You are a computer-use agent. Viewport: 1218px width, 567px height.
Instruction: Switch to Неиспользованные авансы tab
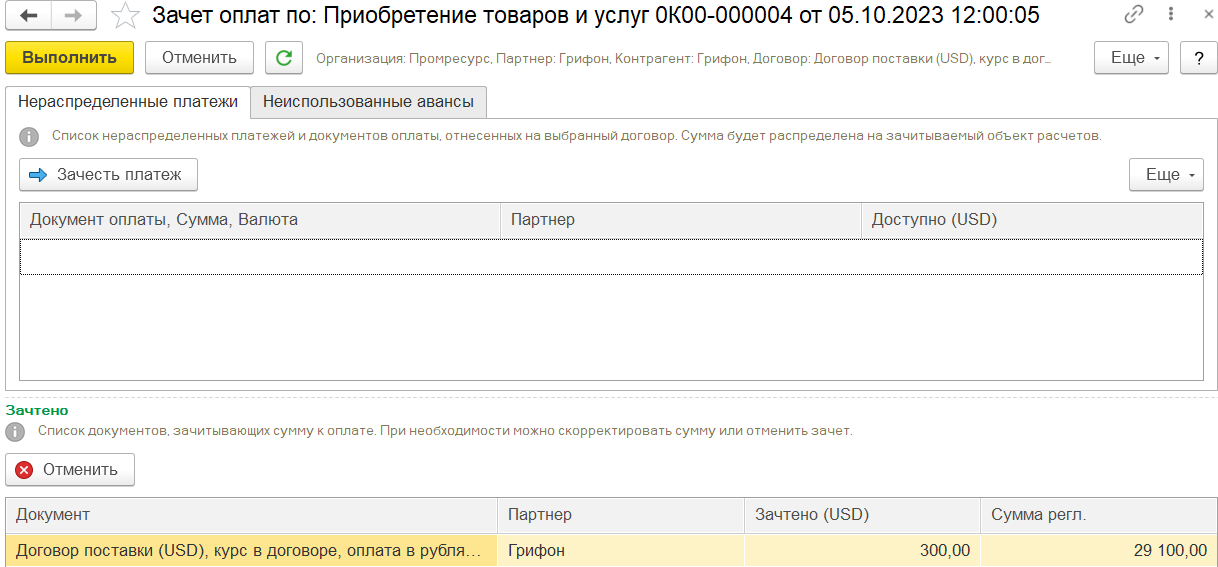368,102
